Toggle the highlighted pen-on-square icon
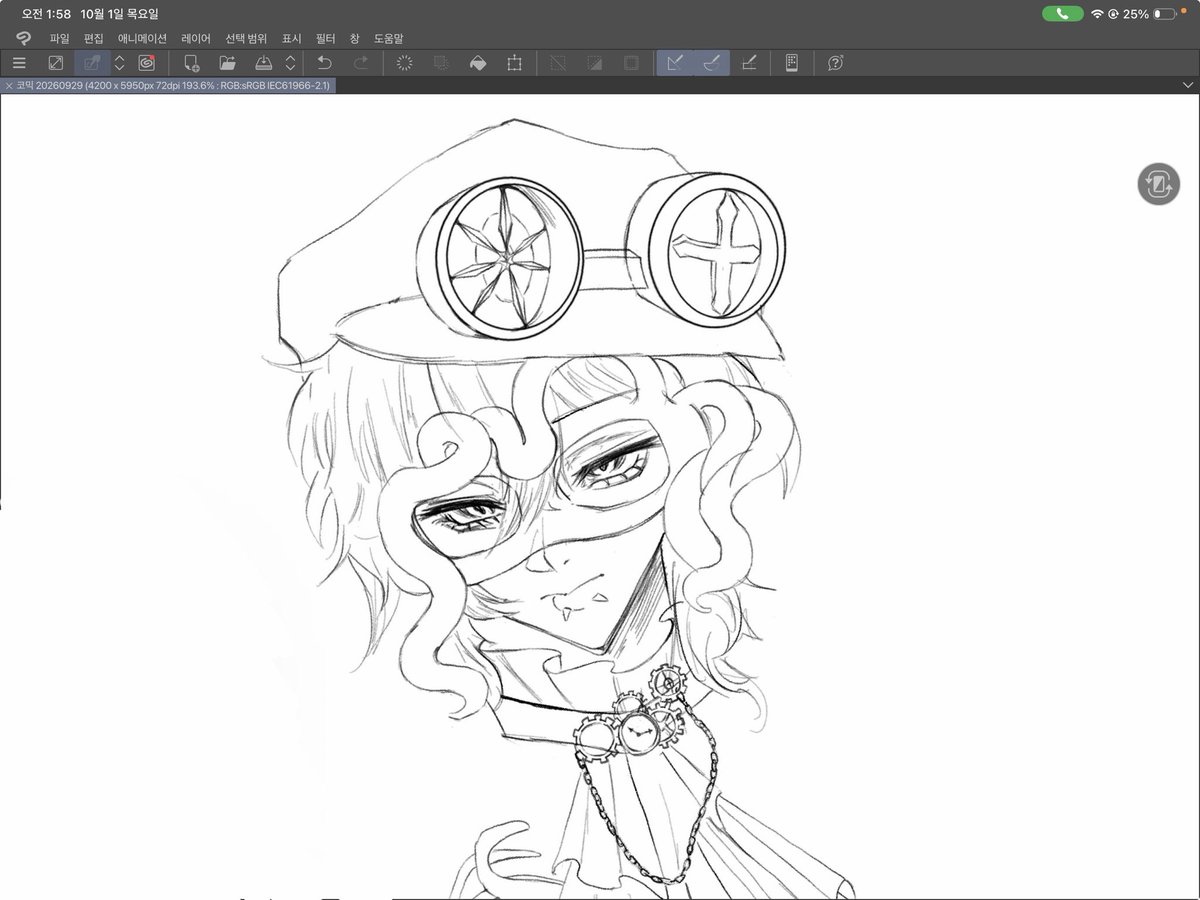This screenshot has width=1200, height=900. point(92,63)
